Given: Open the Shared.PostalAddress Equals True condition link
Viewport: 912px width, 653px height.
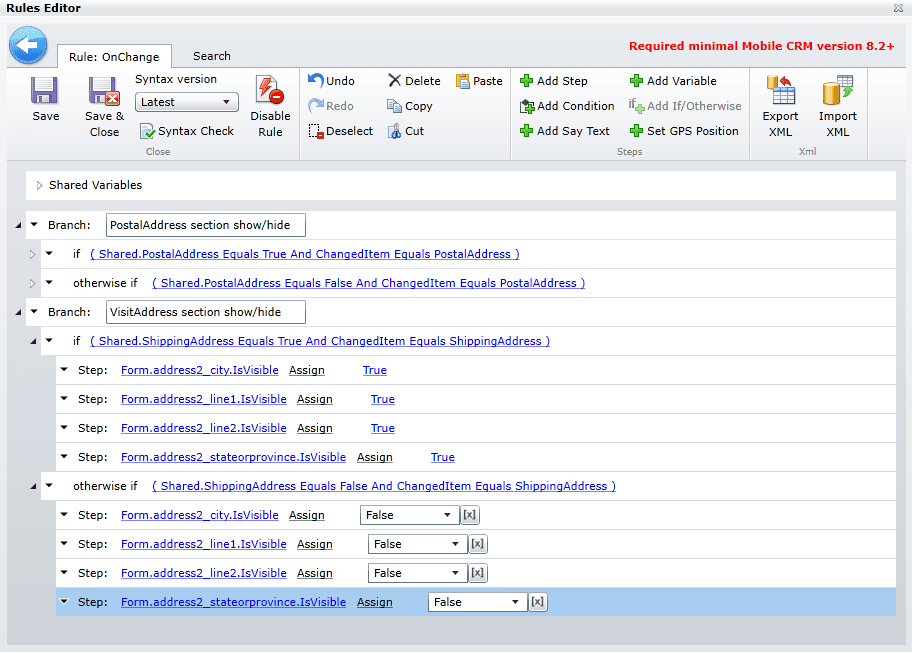Looking at the screenshot, I should coord(305,254).
